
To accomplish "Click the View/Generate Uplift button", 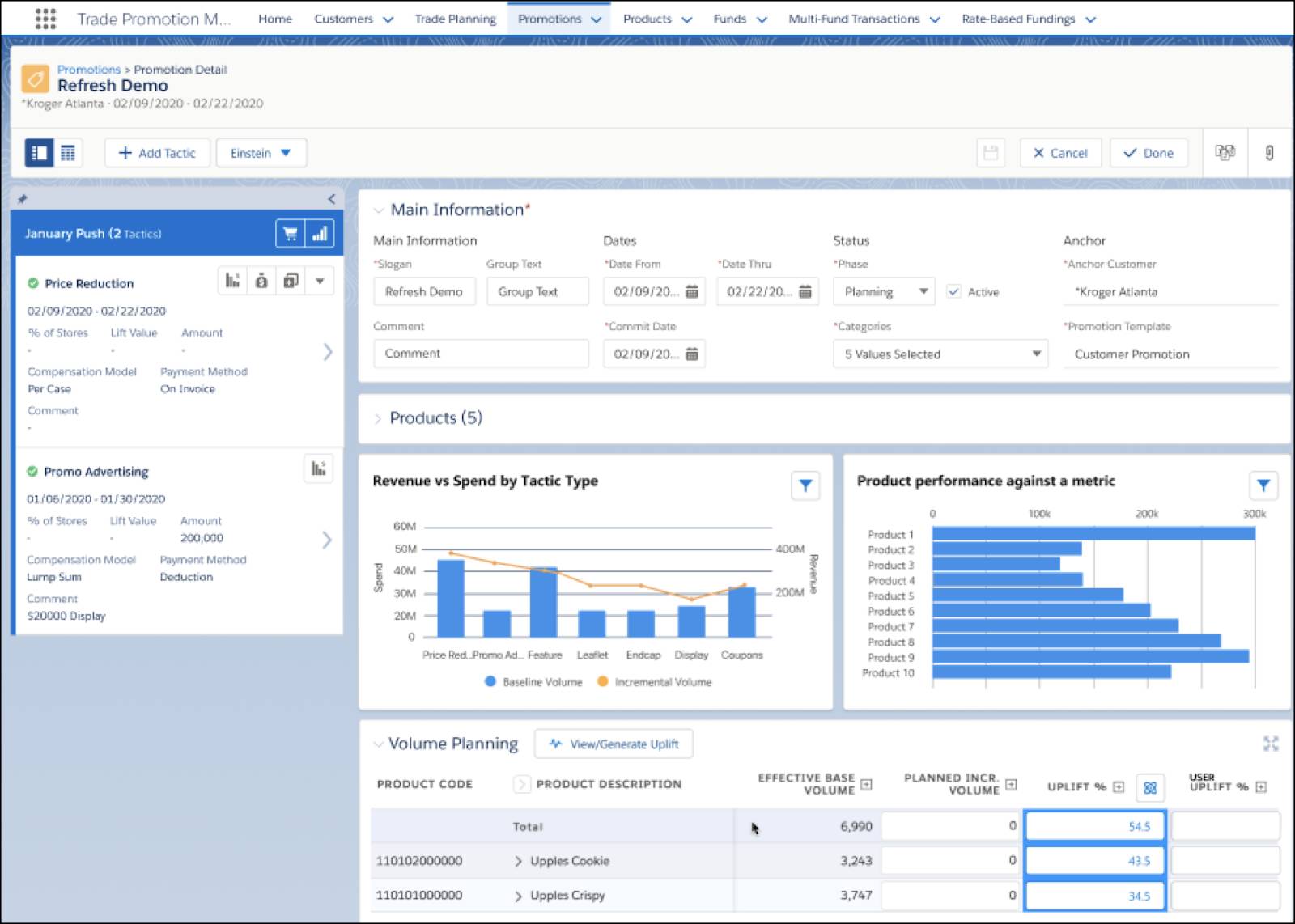I will click(x=614, y=744).
